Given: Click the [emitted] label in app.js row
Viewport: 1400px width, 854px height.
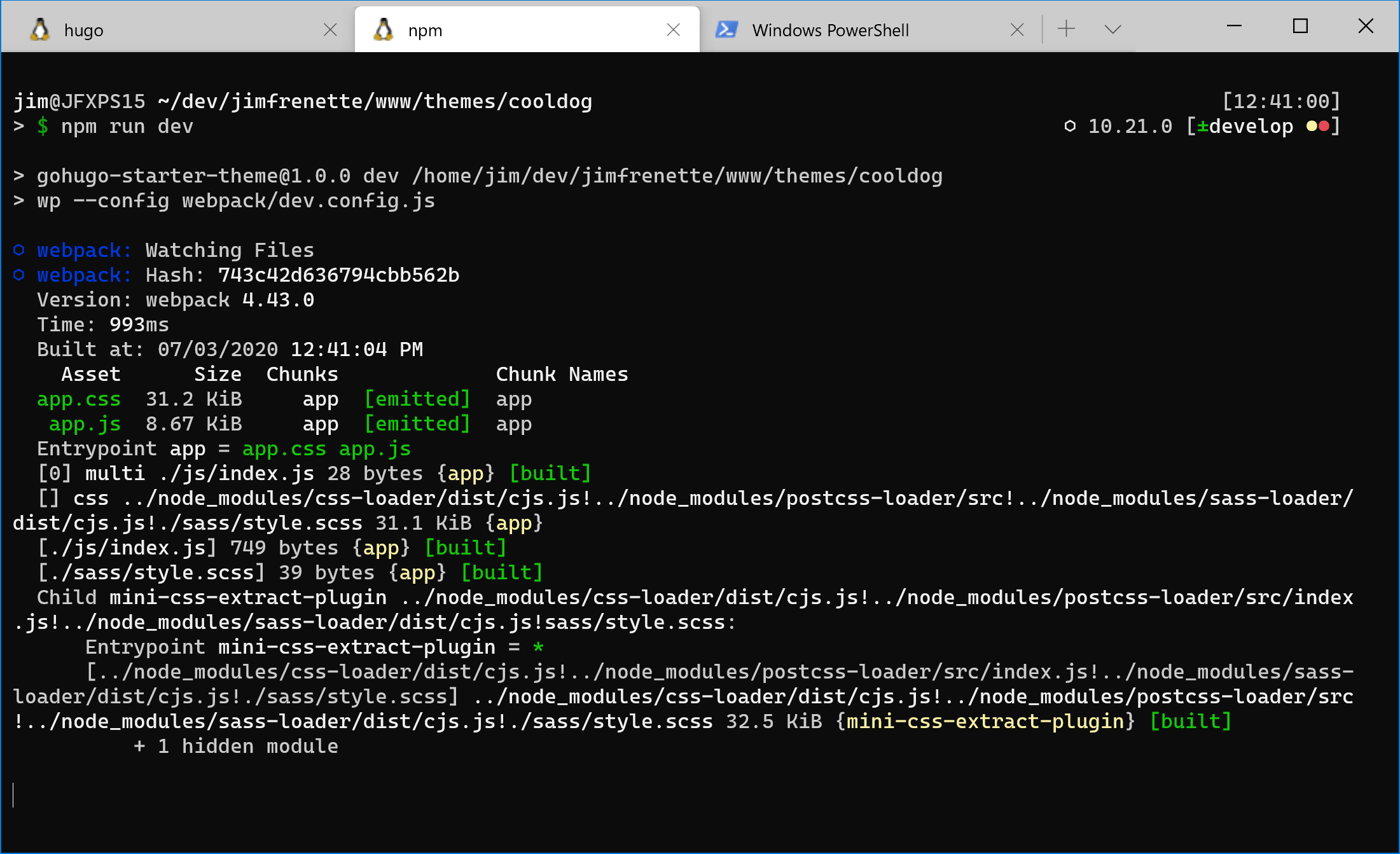Looking at the screenshot, I should click(417, 424).
